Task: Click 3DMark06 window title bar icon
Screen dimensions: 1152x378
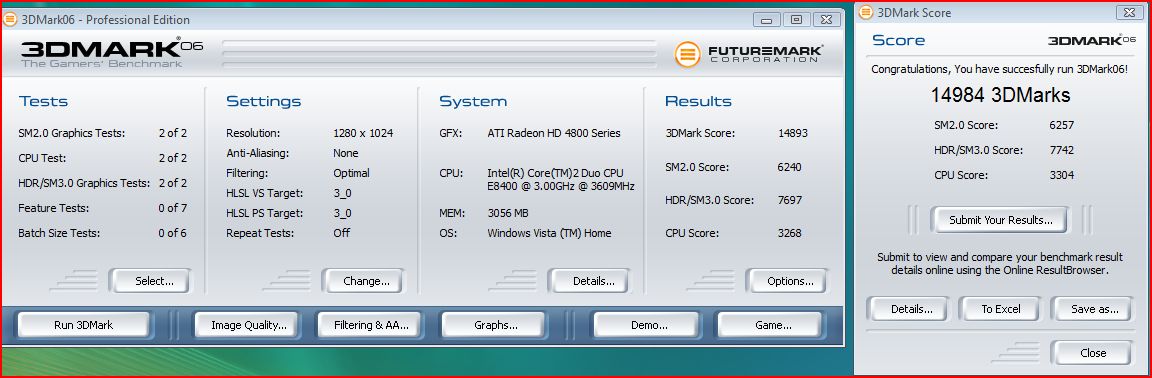Action: click(10, 20)
